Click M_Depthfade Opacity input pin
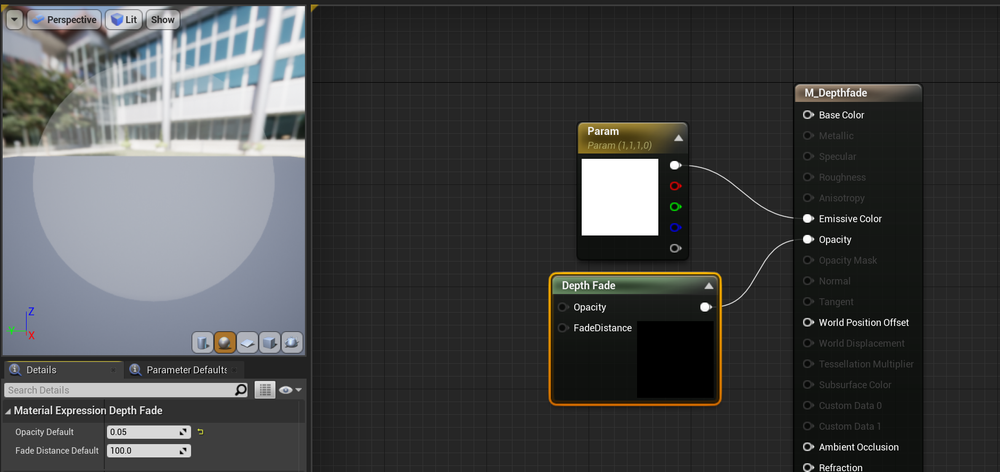Image resolution: width=1000 pixels, height=472 pixels. point(808,240)
